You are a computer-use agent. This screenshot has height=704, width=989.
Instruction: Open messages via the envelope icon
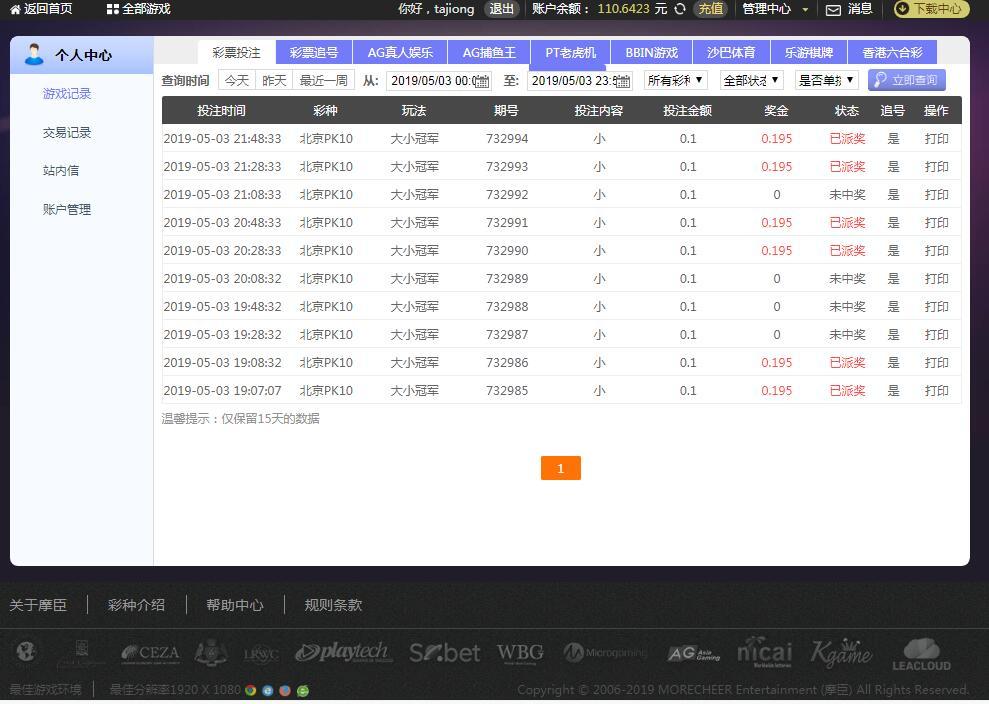tap(833, 10)
